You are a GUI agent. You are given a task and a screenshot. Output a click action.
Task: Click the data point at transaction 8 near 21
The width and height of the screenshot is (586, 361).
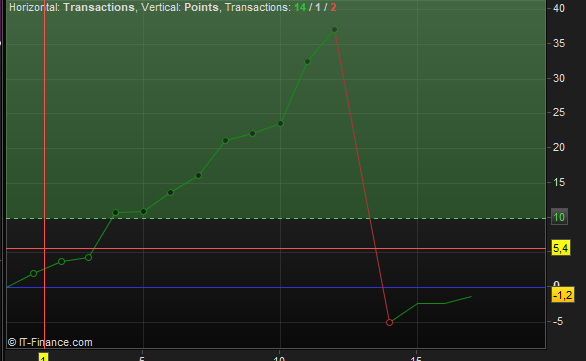point(225,141)
